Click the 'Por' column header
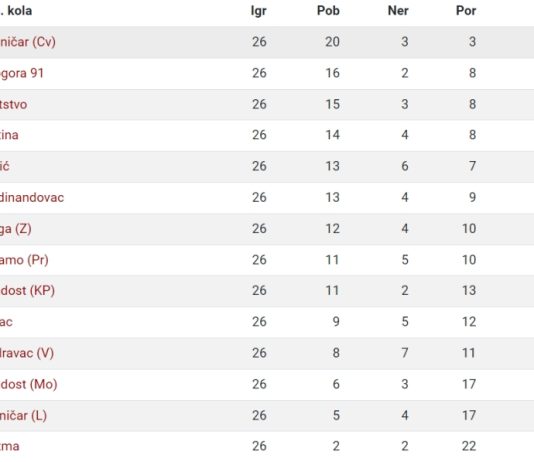This screenshot has width=534, height=462. (x=466, y=11)
